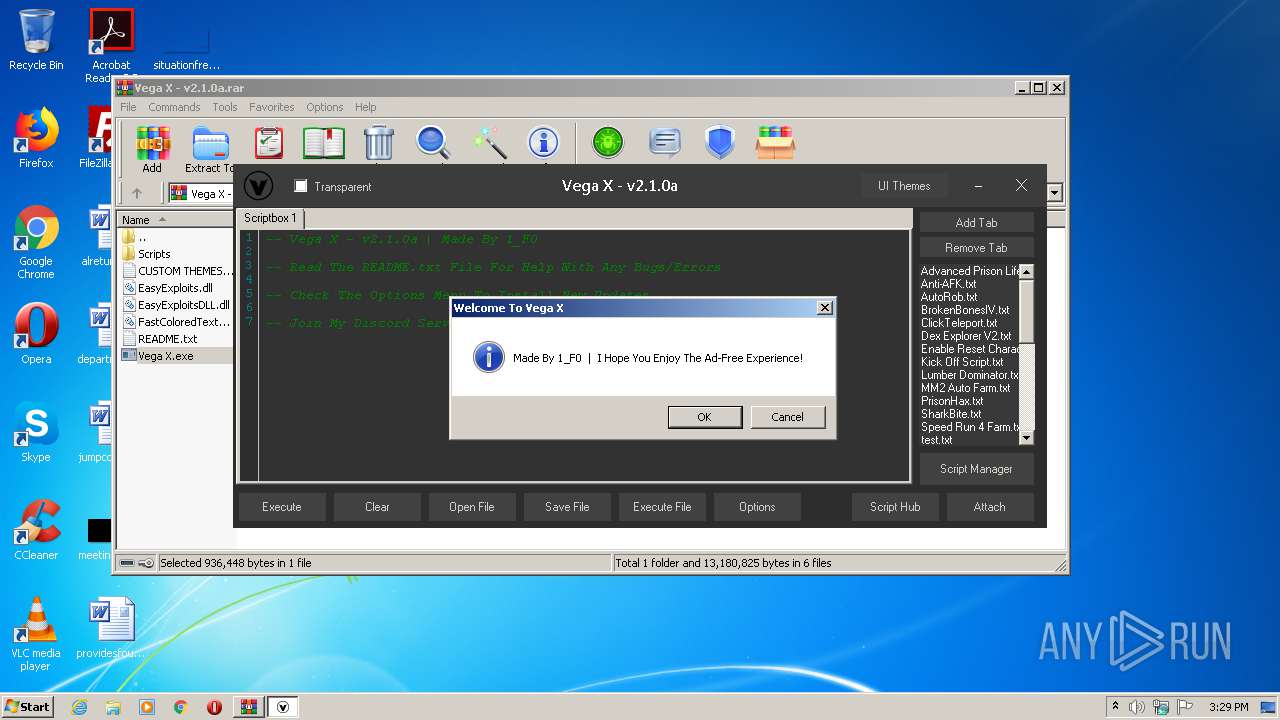
Task: Click Windows Explorer taskbar folder icon
Action: tap(113, 707)
